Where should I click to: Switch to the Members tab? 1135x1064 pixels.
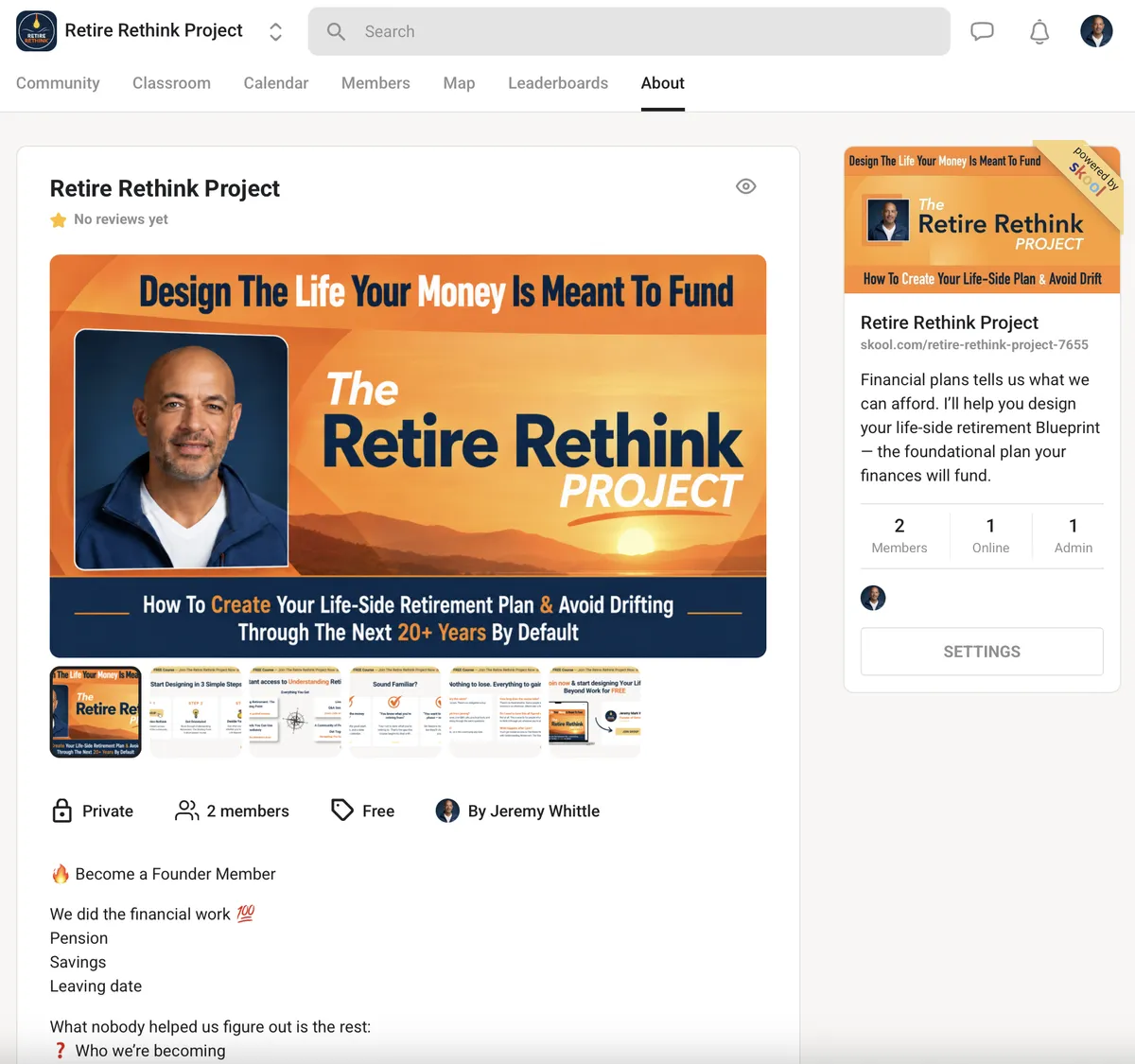(375, 83)
